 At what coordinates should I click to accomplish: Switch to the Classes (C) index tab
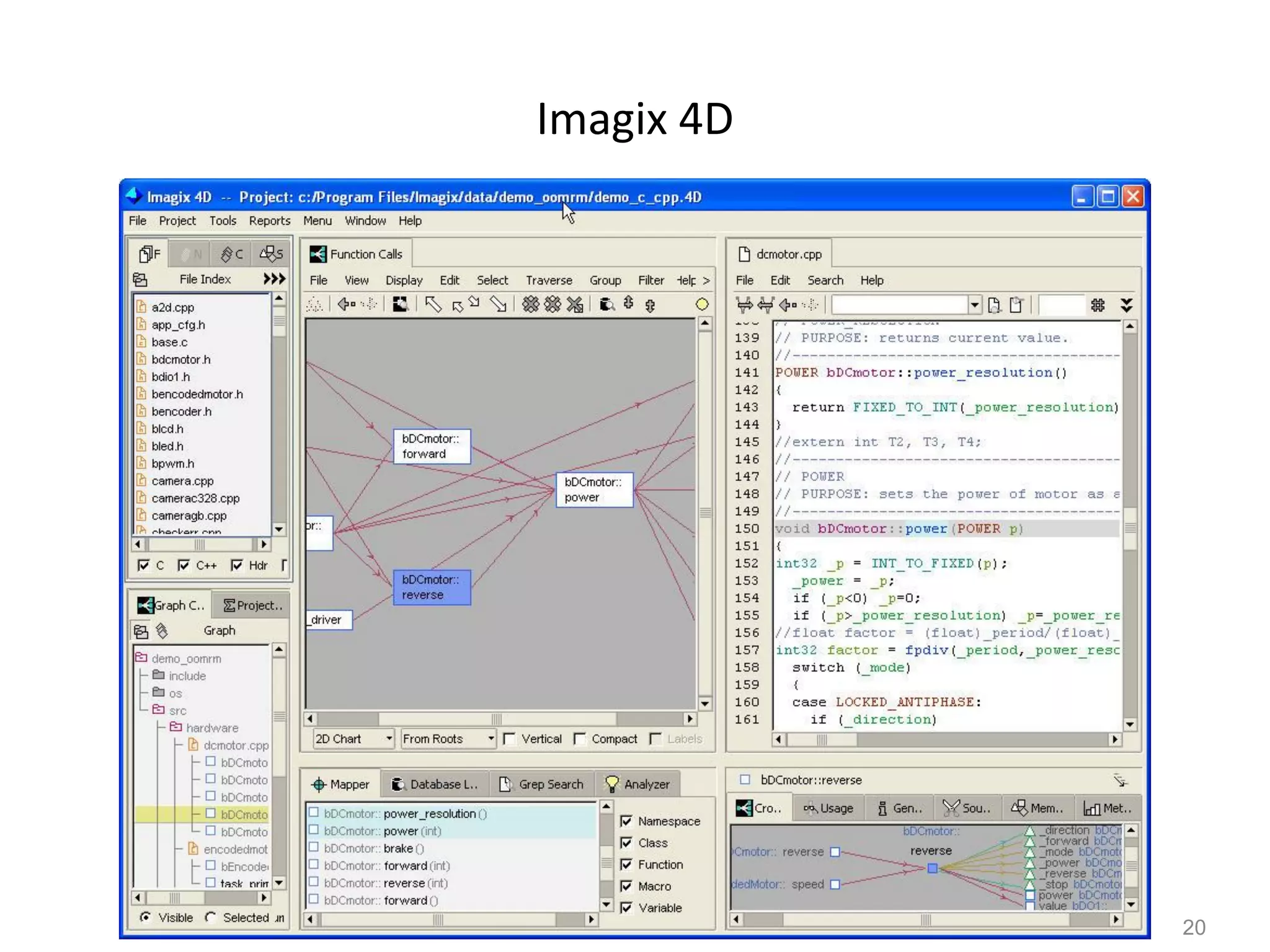(x=232, y=253)
